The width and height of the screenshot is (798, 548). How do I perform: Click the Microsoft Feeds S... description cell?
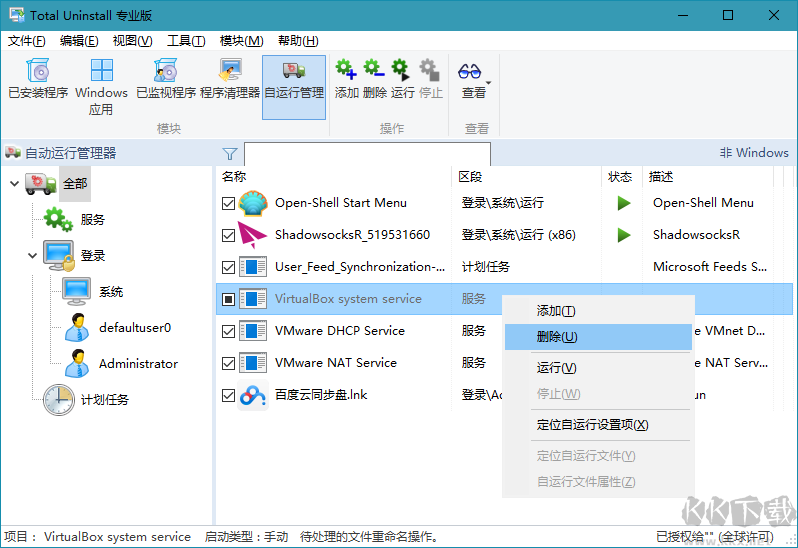(x=710, y=267)
